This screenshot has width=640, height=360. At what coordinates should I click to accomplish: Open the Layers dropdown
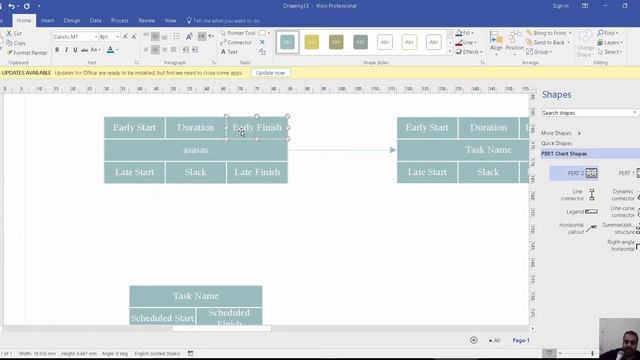(x=610, y=42)
